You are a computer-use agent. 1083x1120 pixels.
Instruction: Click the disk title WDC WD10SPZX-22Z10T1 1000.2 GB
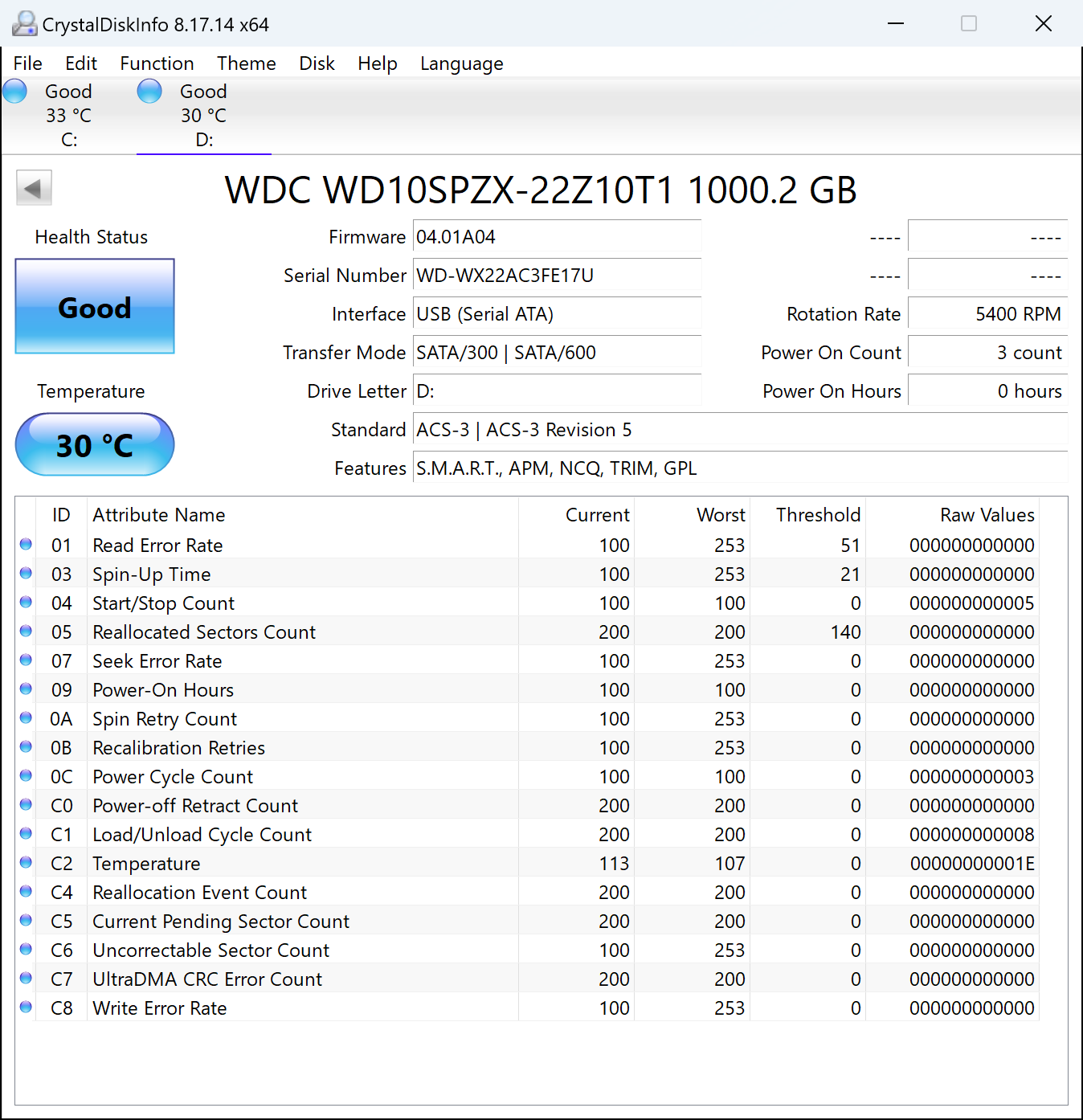tap(541, 190)
